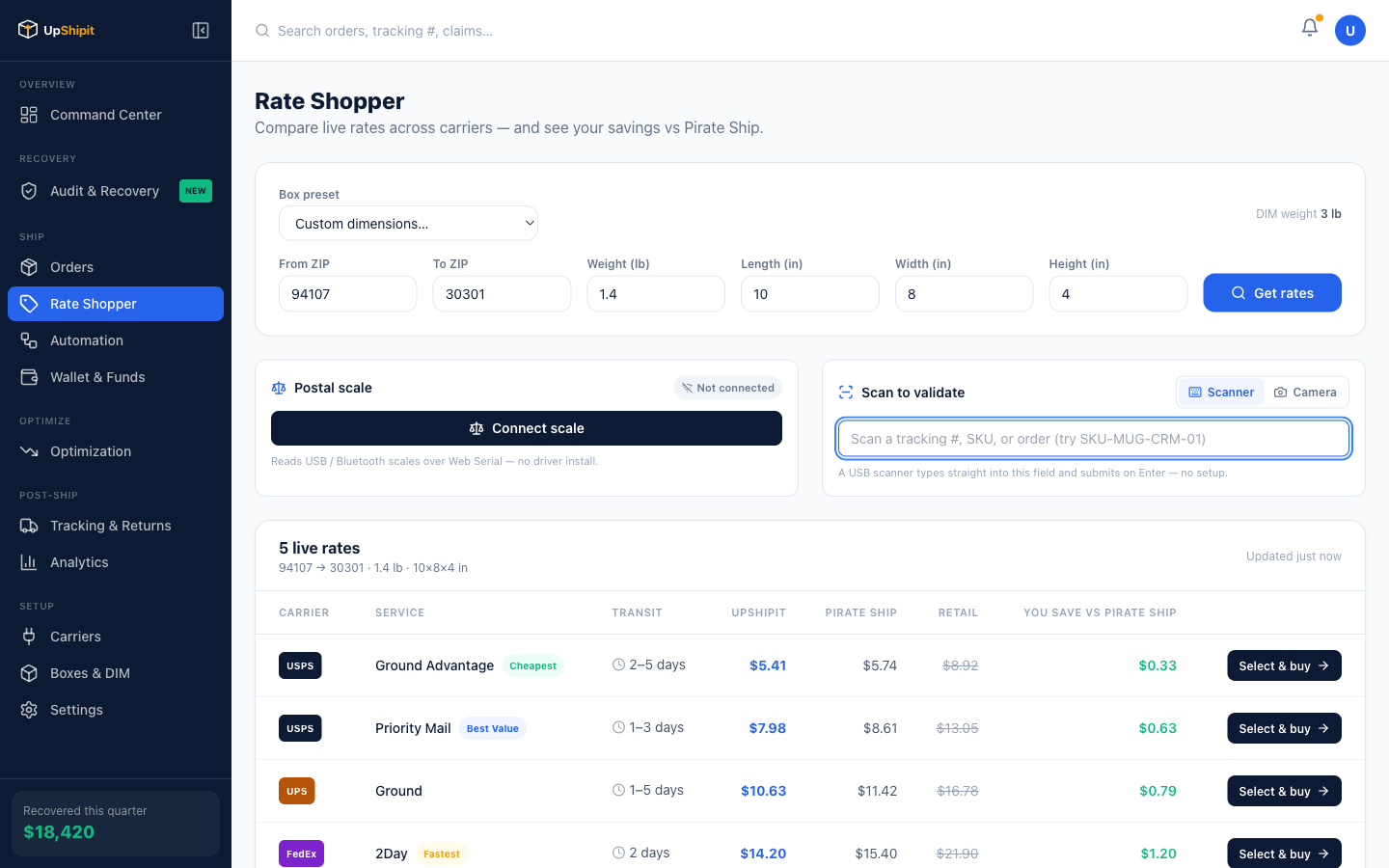Click the Get rates button
Image resolution: width=1389 pixels, height=868 pixels.
1272,293
